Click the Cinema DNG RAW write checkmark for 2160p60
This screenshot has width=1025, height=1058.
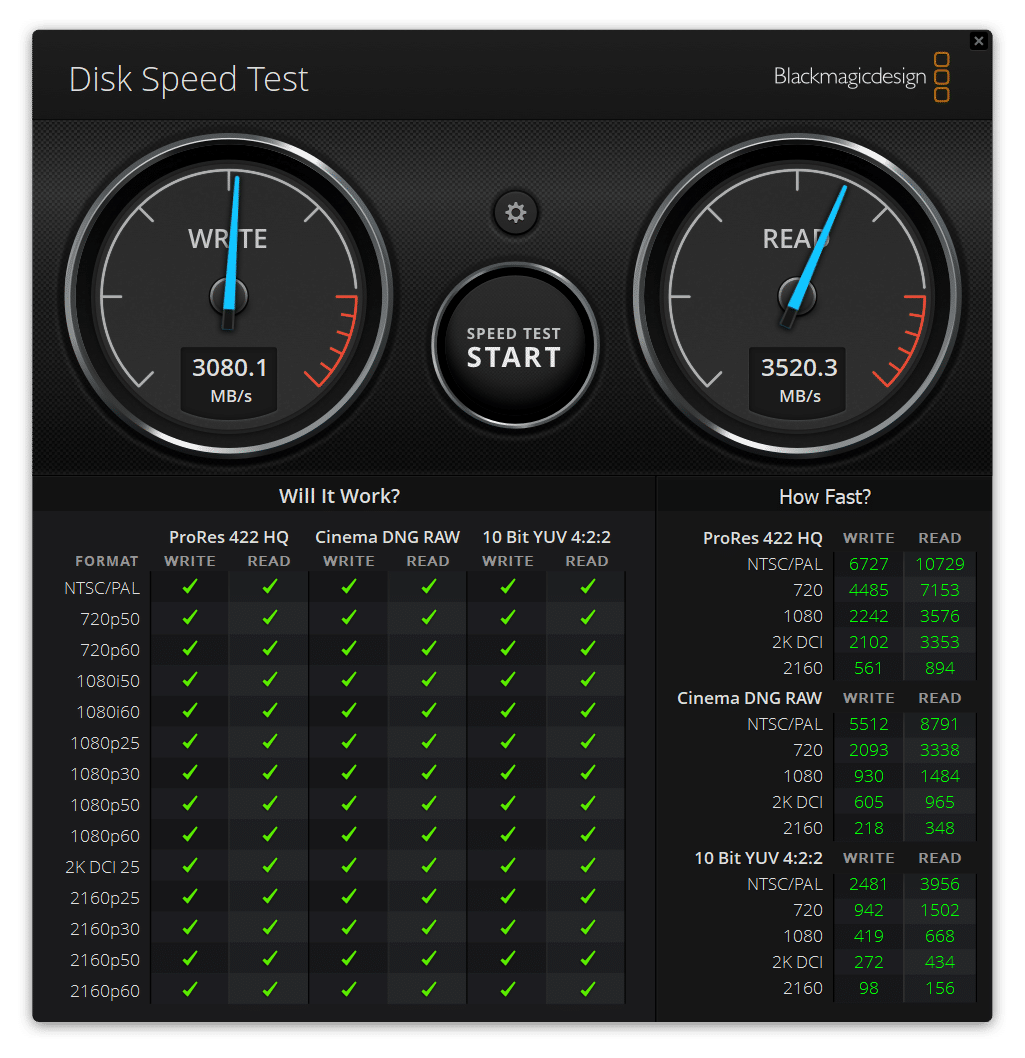[x=349, y=990]
